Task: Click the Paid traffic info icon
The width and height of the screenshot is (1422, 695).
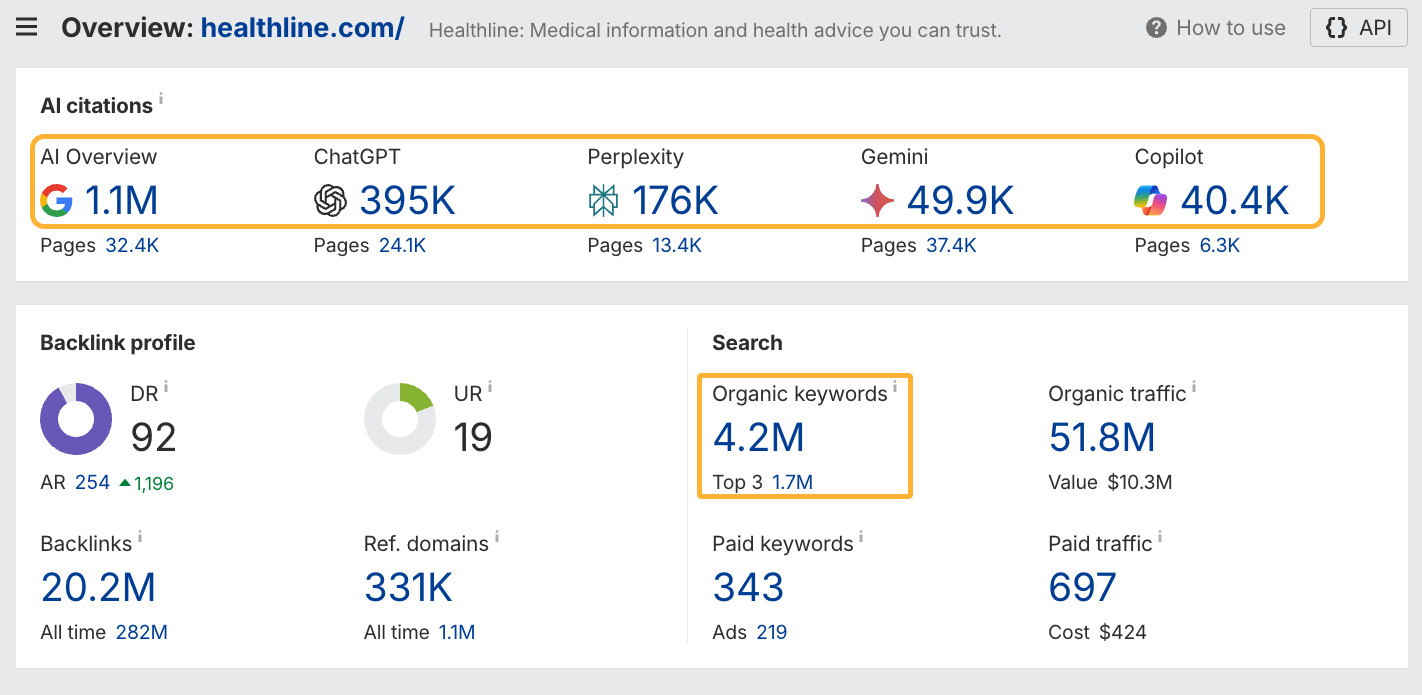Action: point(1159,536)
